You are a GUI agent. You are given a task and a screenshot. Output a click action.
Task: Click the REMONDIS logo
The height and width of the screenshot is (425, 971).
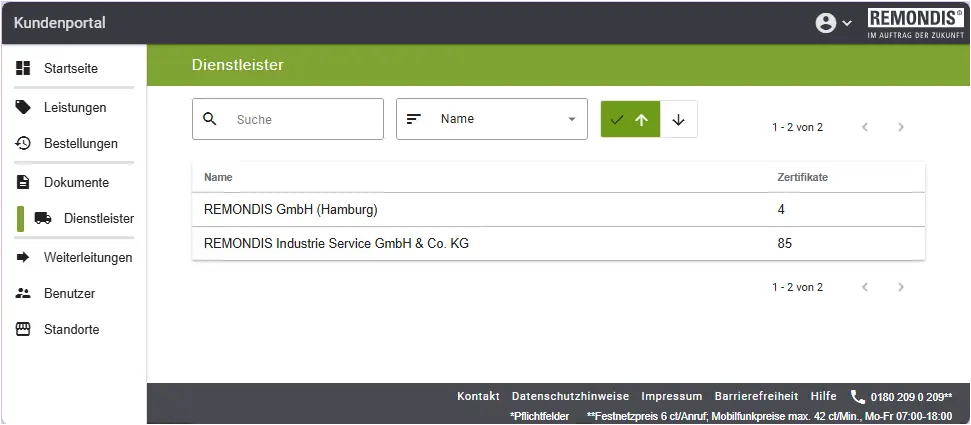tap(915, 23)
